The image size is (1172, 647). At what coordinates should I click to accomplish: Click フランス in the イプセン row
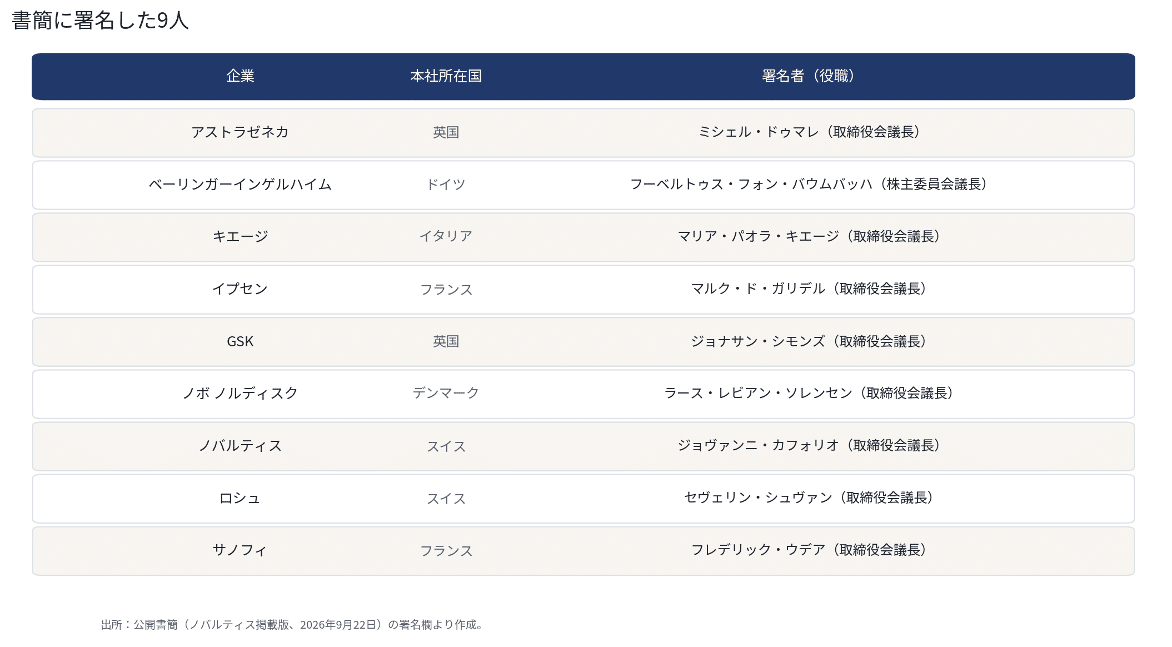click(x=445, y=289)
